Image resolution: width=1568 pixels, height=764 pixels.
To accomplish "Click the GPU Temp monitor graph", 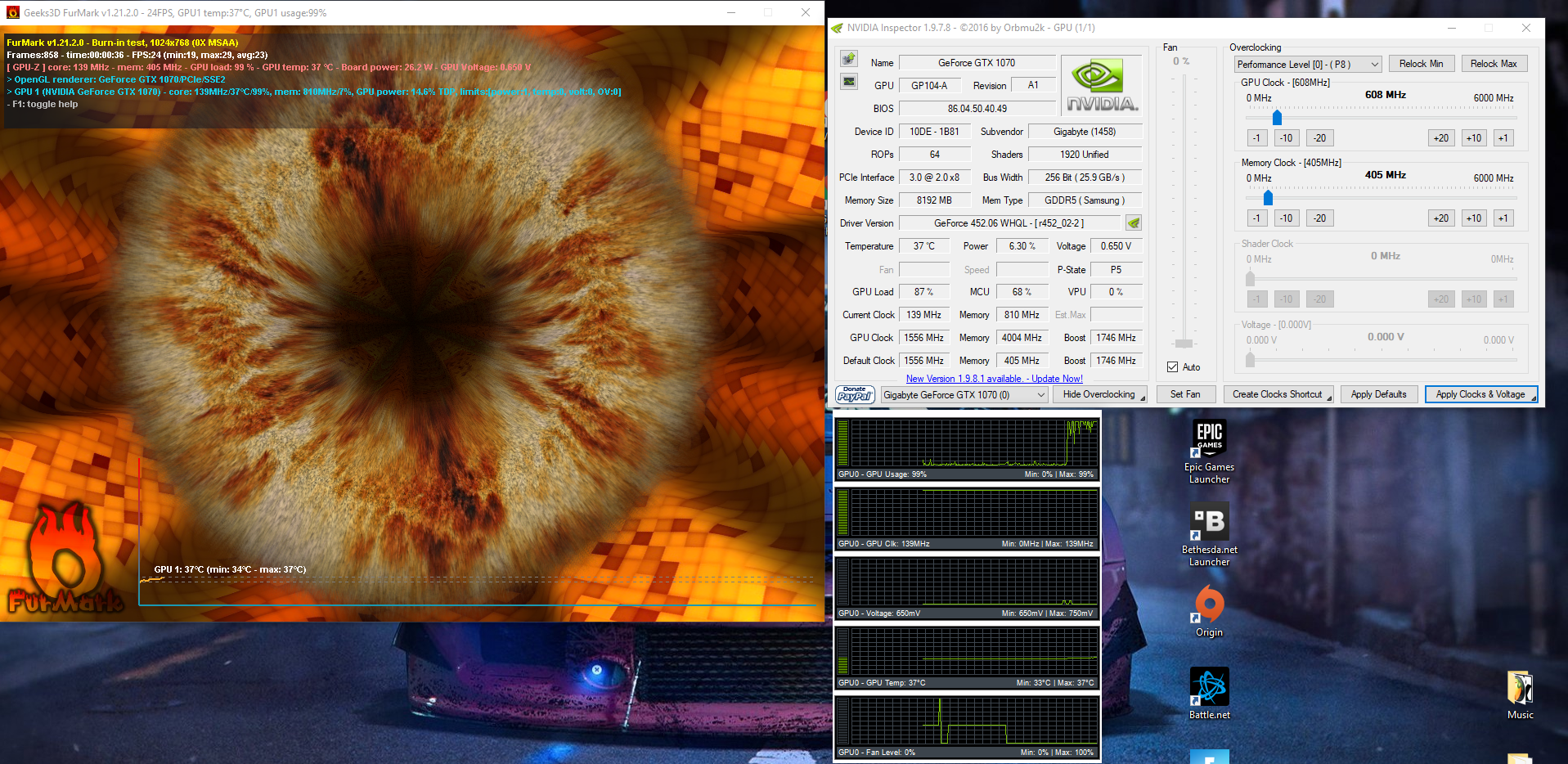I will click(x=967, y=657).
